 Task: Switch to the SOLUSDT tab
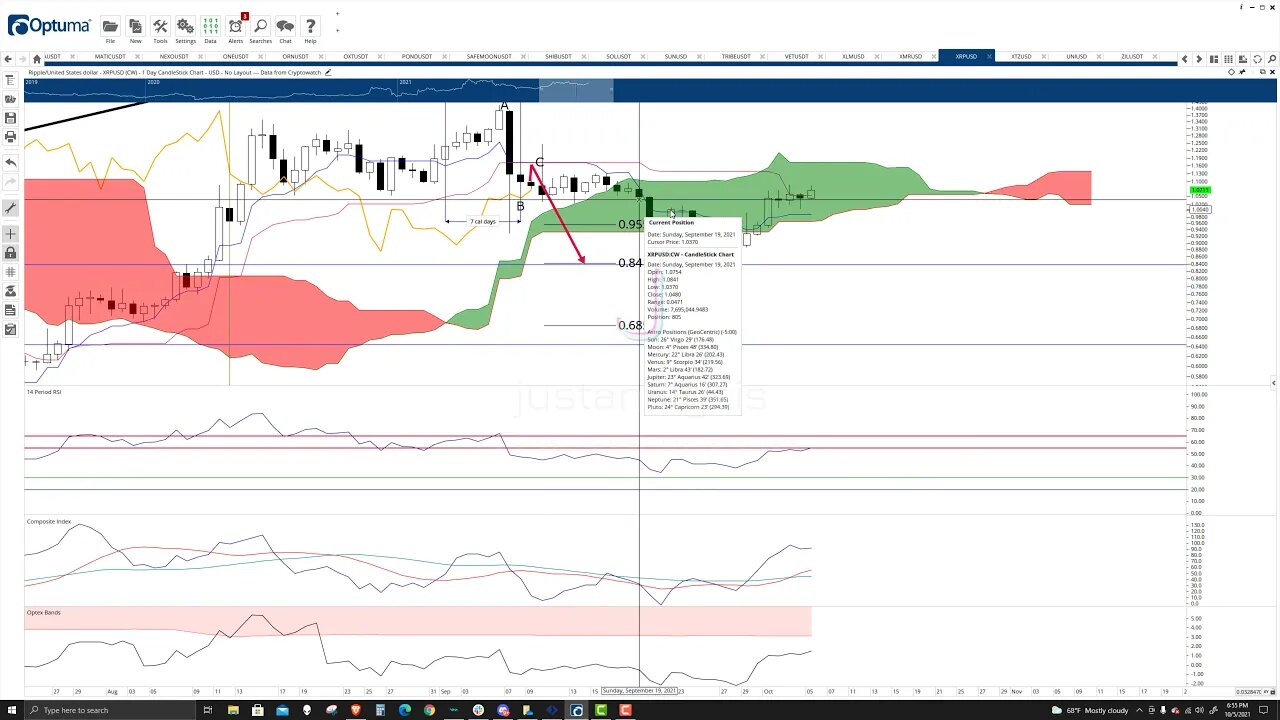tap(618, 57)
